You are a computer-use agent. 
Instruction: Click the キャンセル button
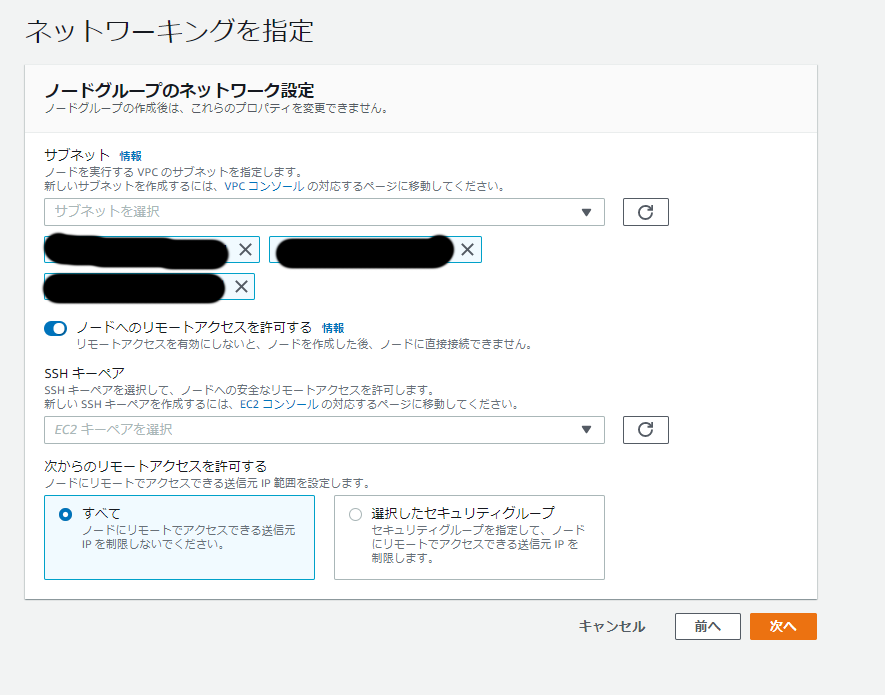(x=612, y=627)
